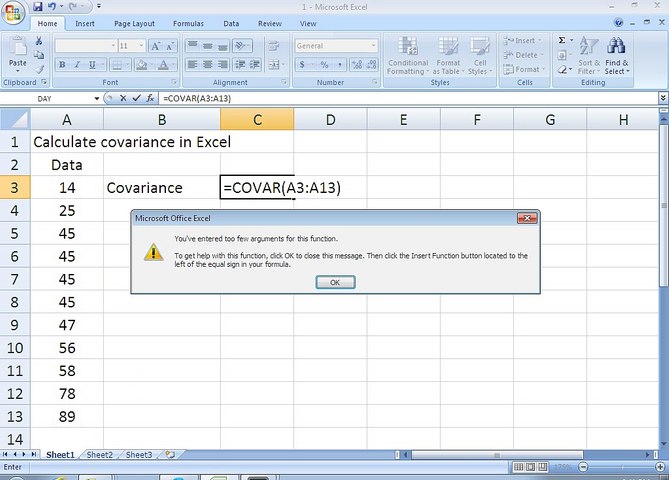669x480 pixels.
Task: Toggle Center alignment
Action: (x=208, y=64)
